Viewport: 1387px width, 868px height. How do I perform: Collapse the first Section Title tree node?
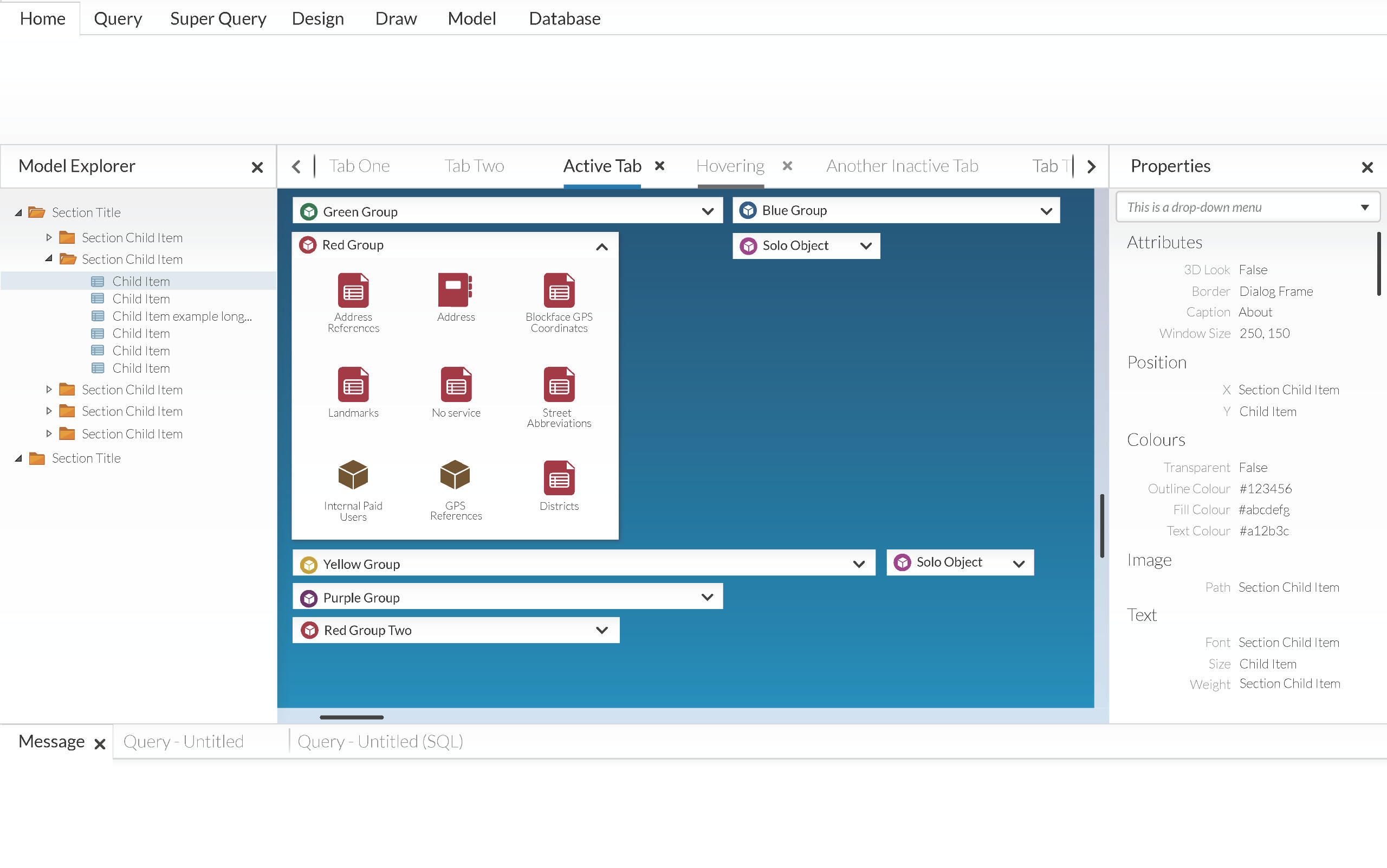pyautogui.click(x=18, y=212)
